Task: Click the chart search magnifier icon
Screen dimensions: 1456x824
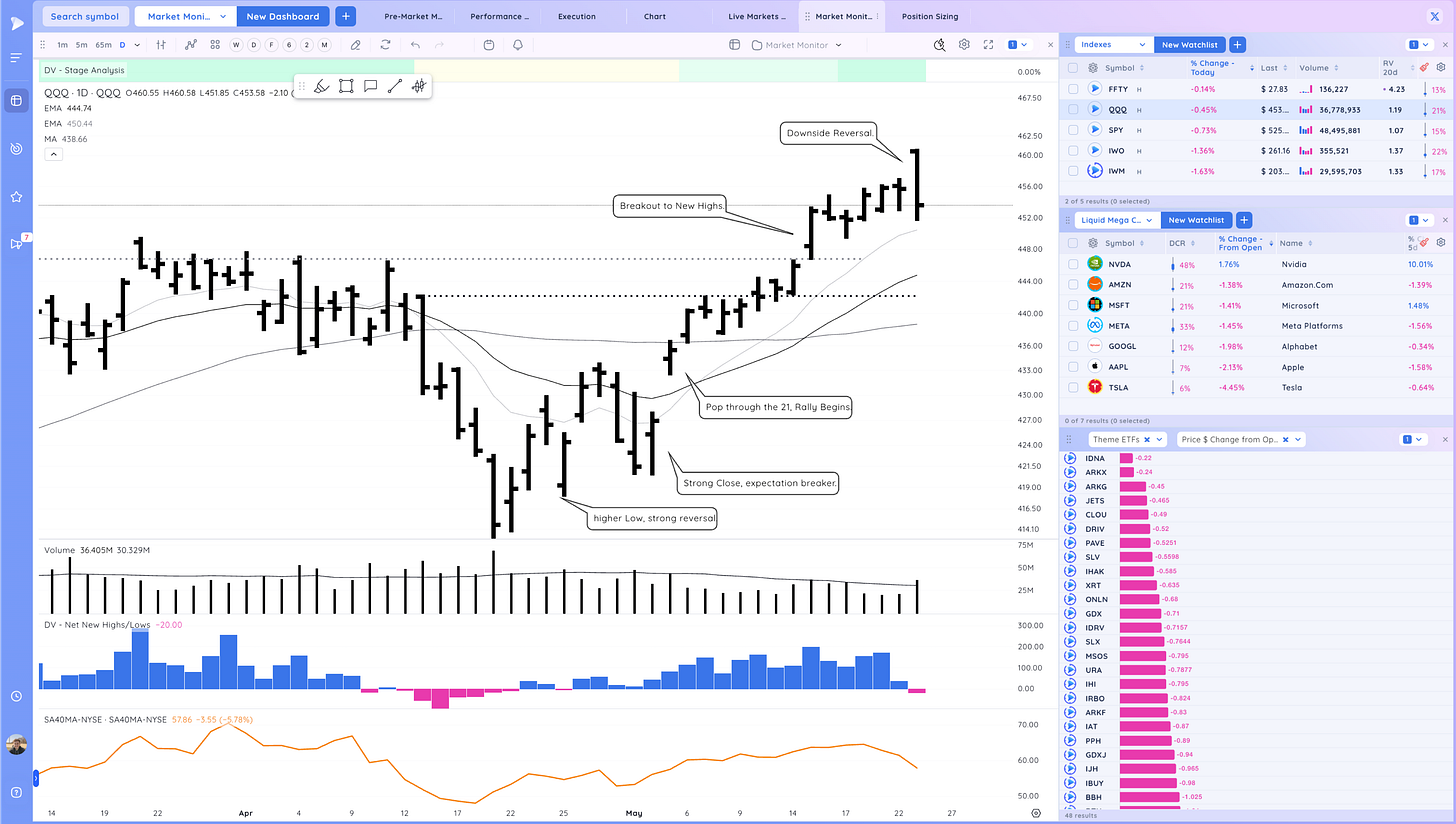Action: (x=939, y=45)
